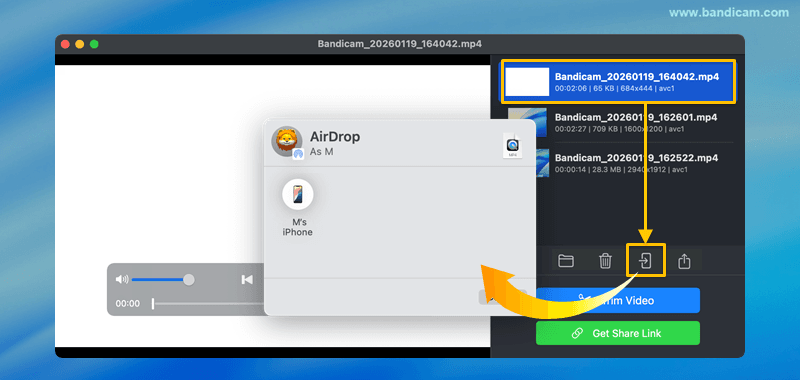Screen dimensions: 800x380
Task: Close the Bandicam window with the red button
Action: click(x=65, y=44)
